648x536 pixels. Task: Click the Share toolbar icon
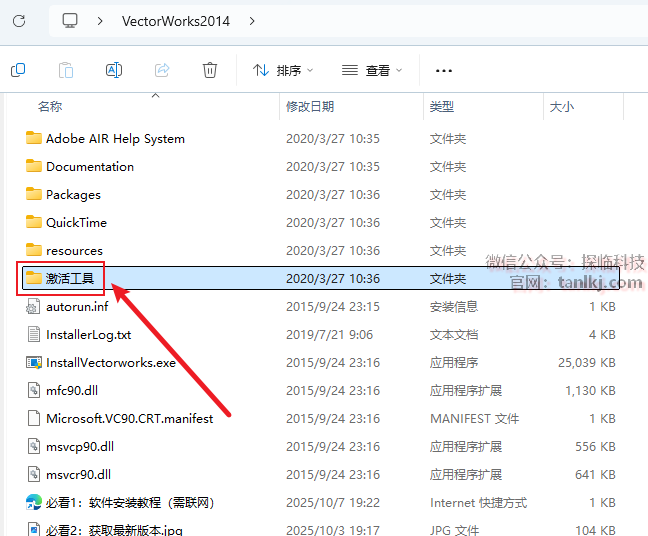162,70
